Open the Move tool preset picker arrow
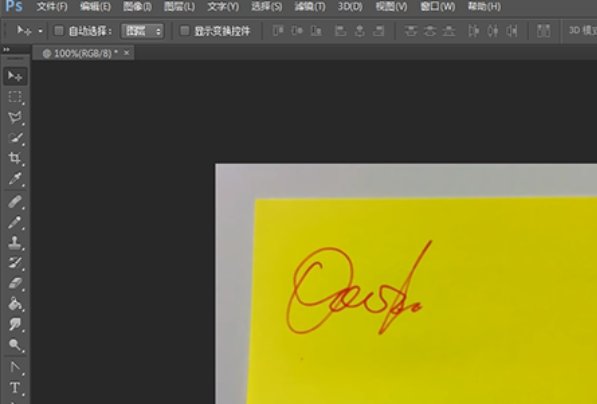597x404 pixels. (40, 31)
